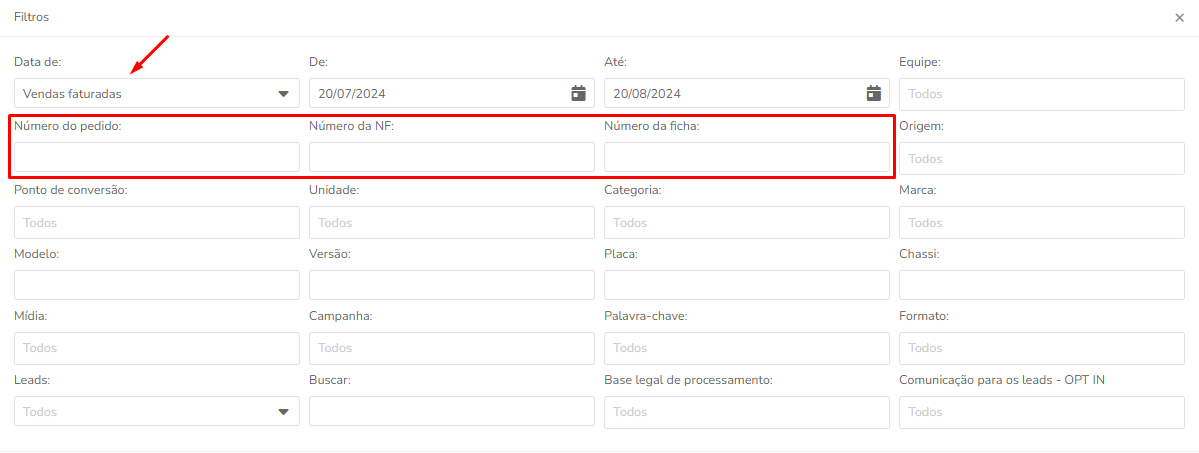This screenshot has height=453, width=1199.
Task: Click the Número da ficha input
Action: click(x=747, y=157)
